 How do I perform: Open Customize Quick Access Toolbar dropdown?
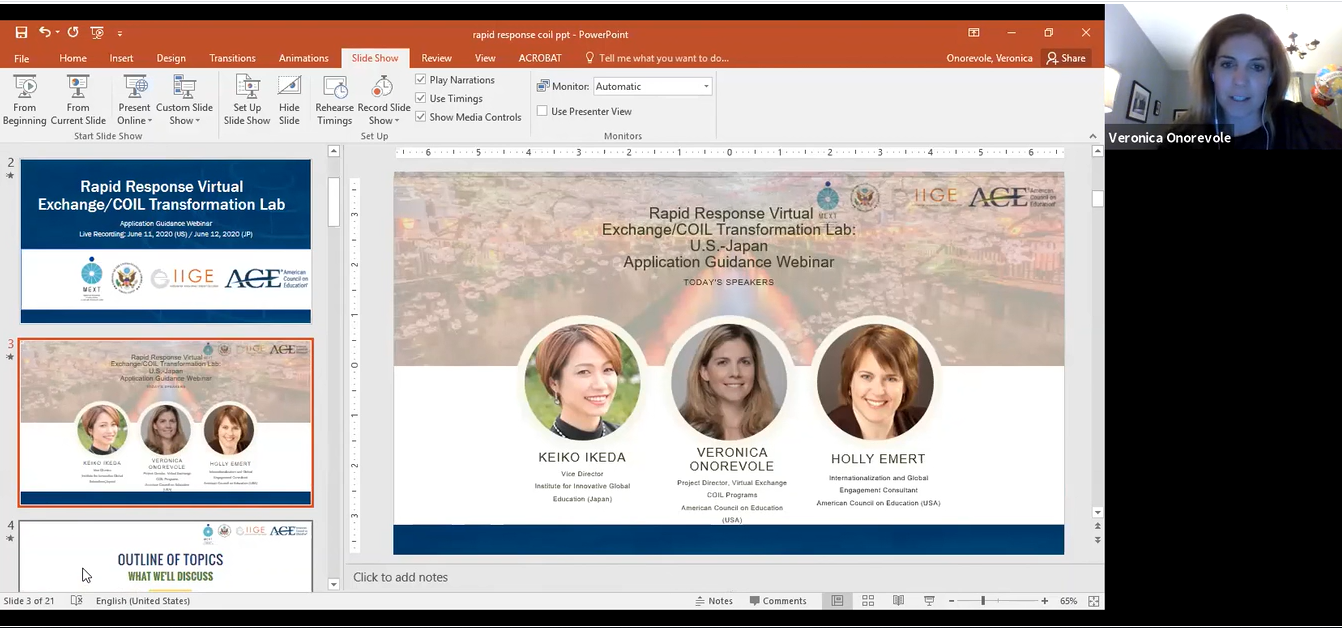click(x=120, y=34)
